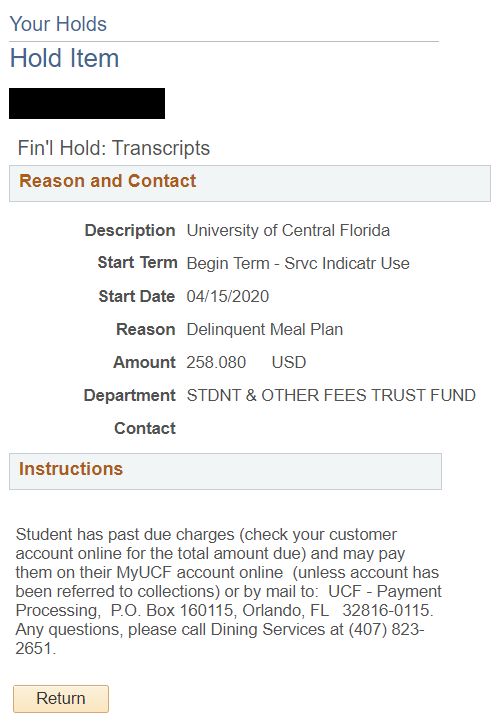Click the instructions paragraph about past due charges
This screenshot has height=721, width=500.
(229, 591)
